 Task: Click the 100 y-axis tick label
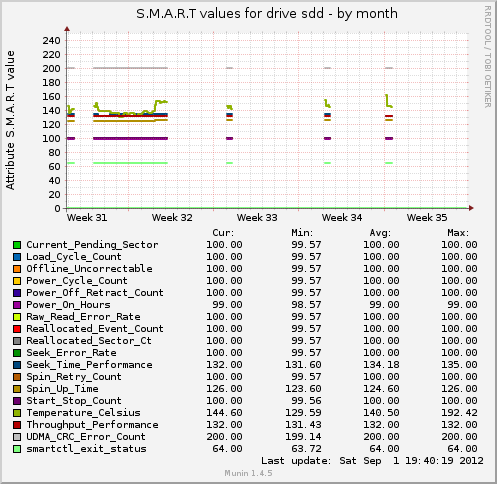(x=51, y=139)
